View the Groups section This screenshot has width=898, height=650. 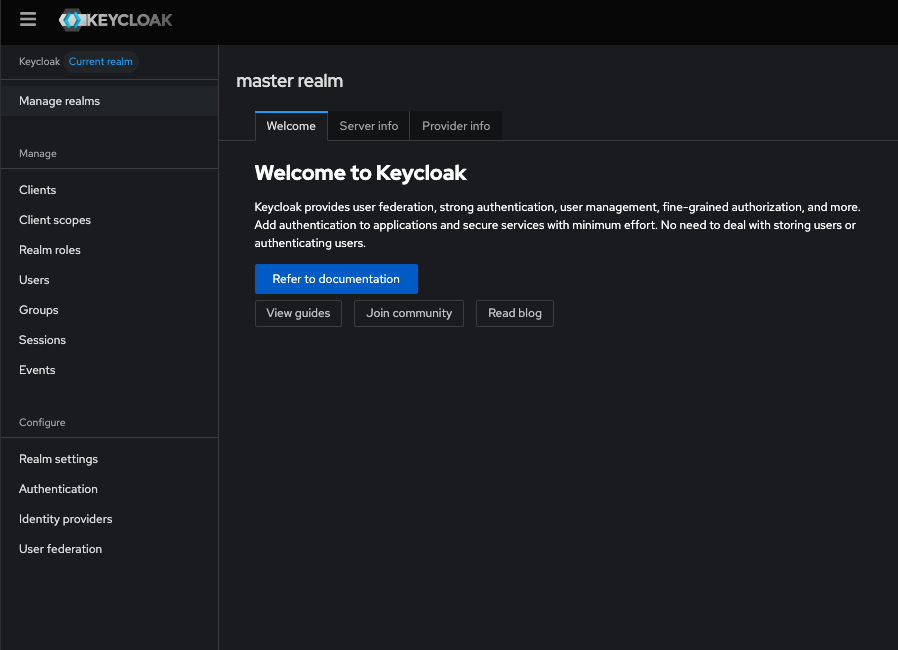38,309
